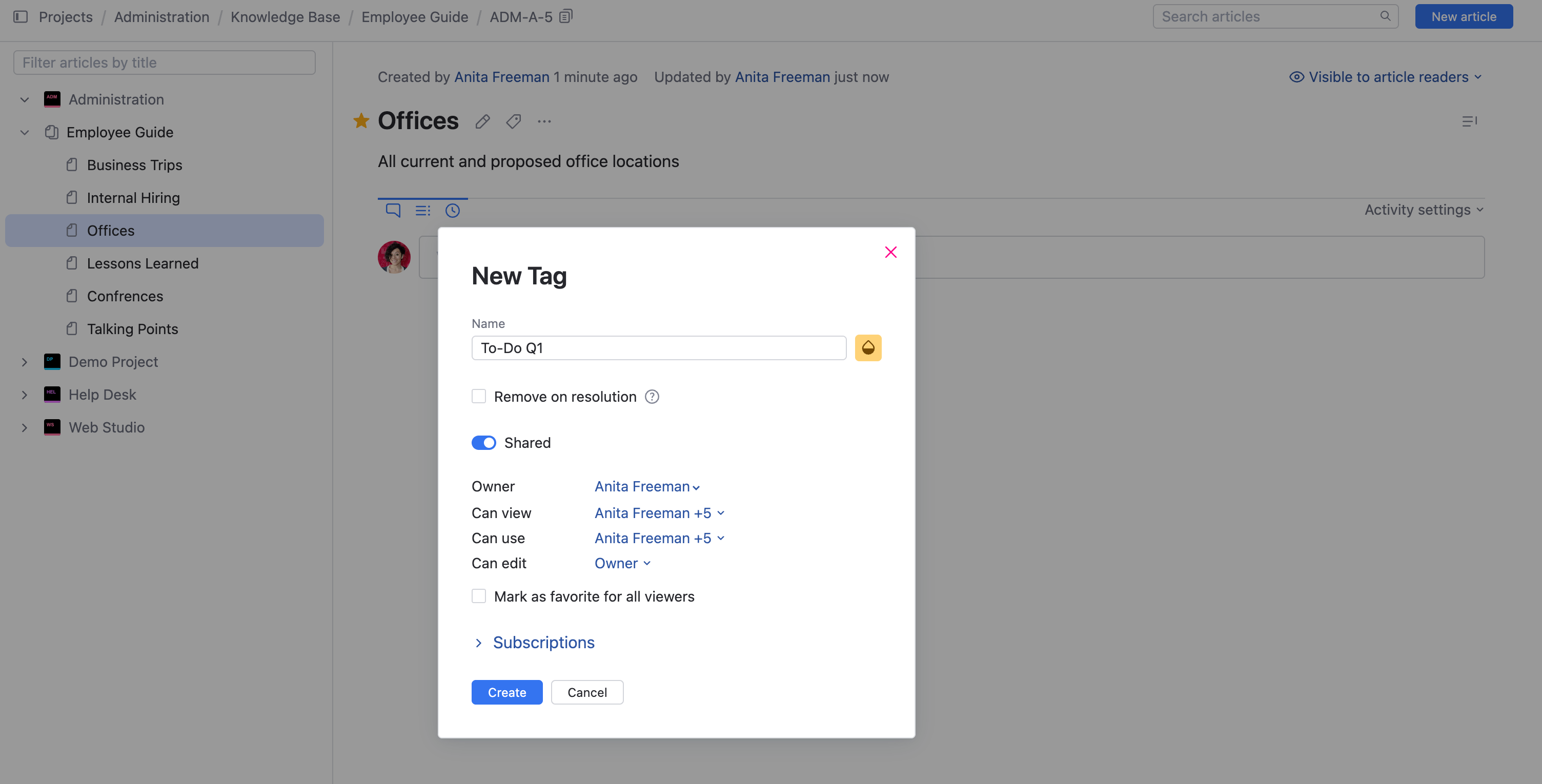Enable Remove on resolution

click(x=479, y=396)
